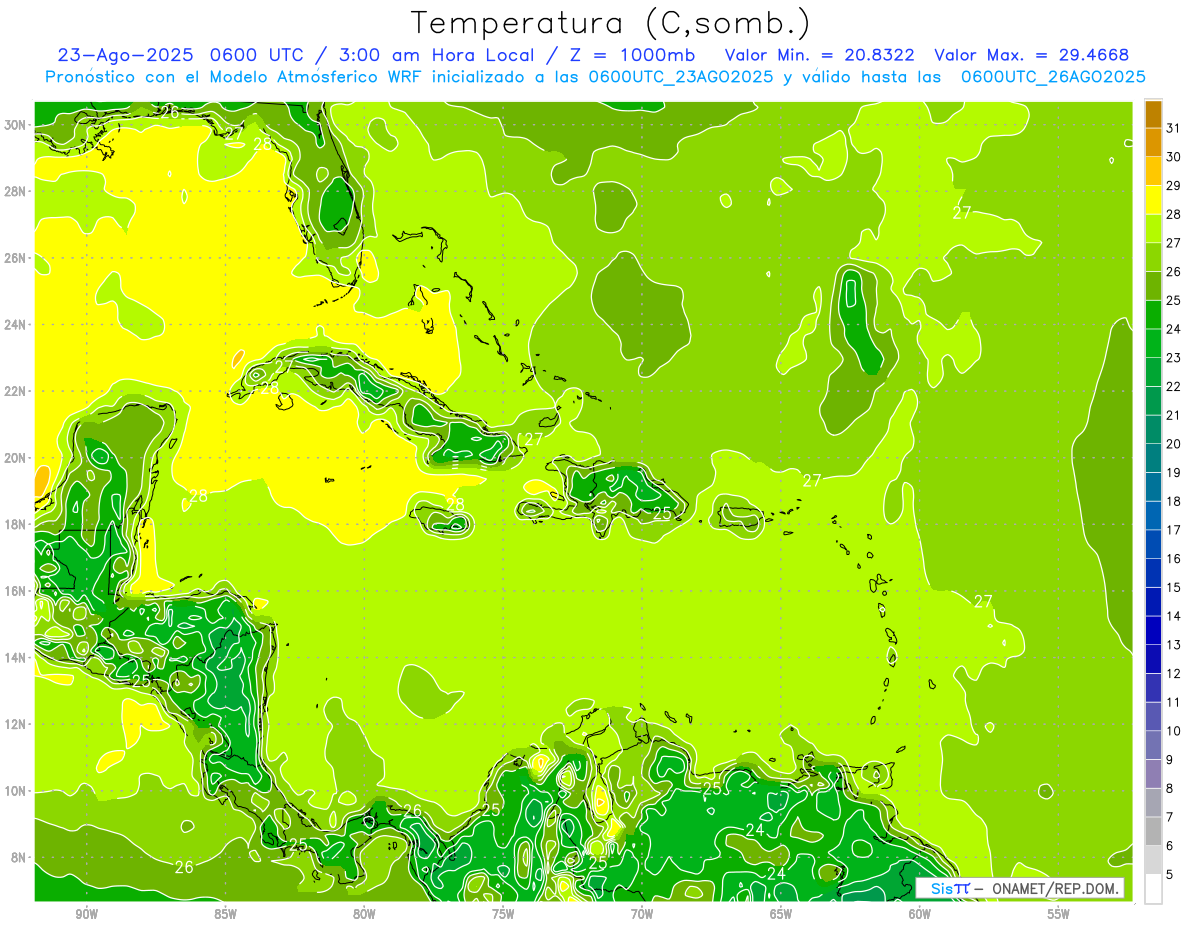Click legend value 29 on the color bar
The height and width of the screenshot is (927, 1200).
(x=1174, y=186)
